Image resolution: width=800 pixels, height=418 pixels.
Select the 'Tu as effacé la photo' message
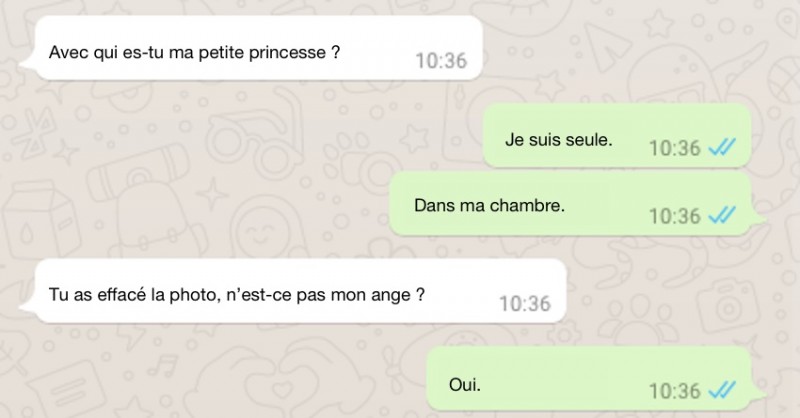237,294
